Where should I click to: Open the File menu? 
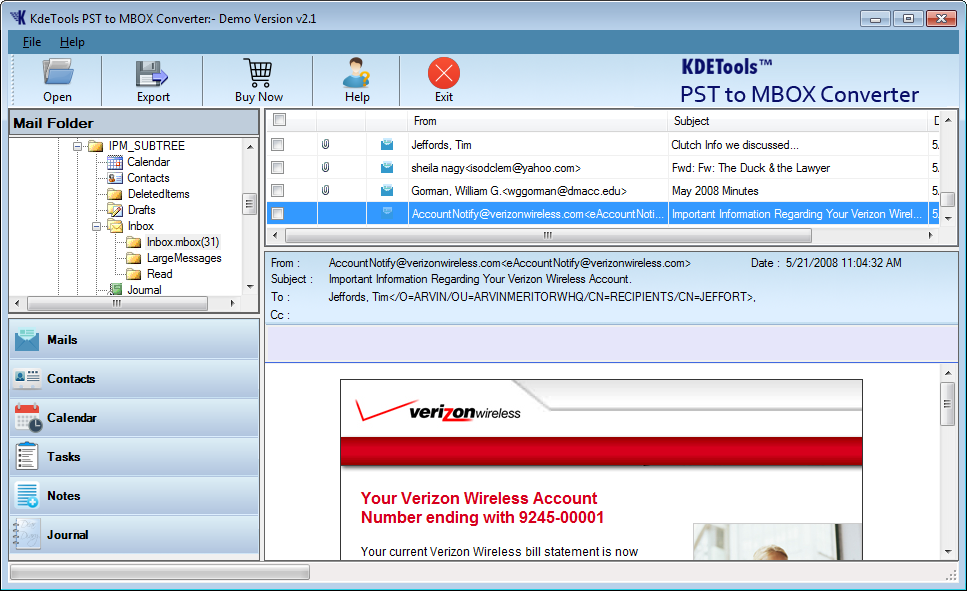[x=32, y=42]
